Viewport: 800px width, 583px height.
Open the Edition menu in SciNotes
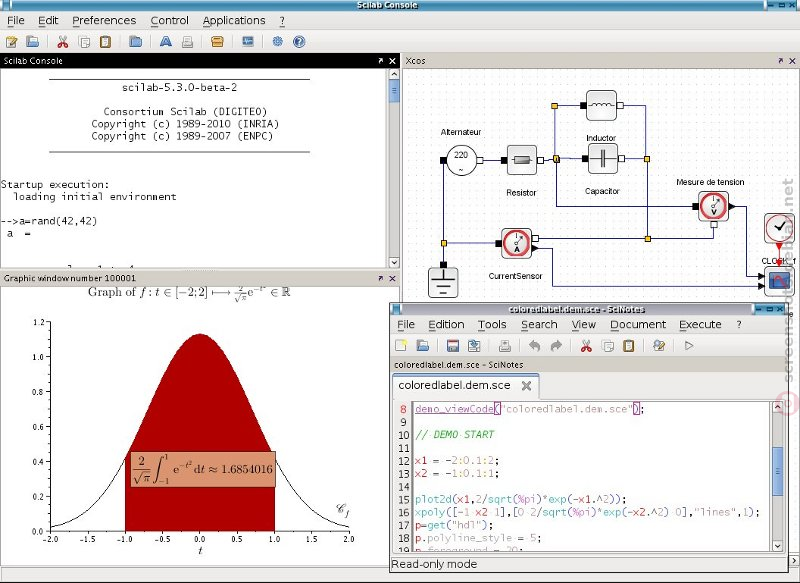pos(446,324)
